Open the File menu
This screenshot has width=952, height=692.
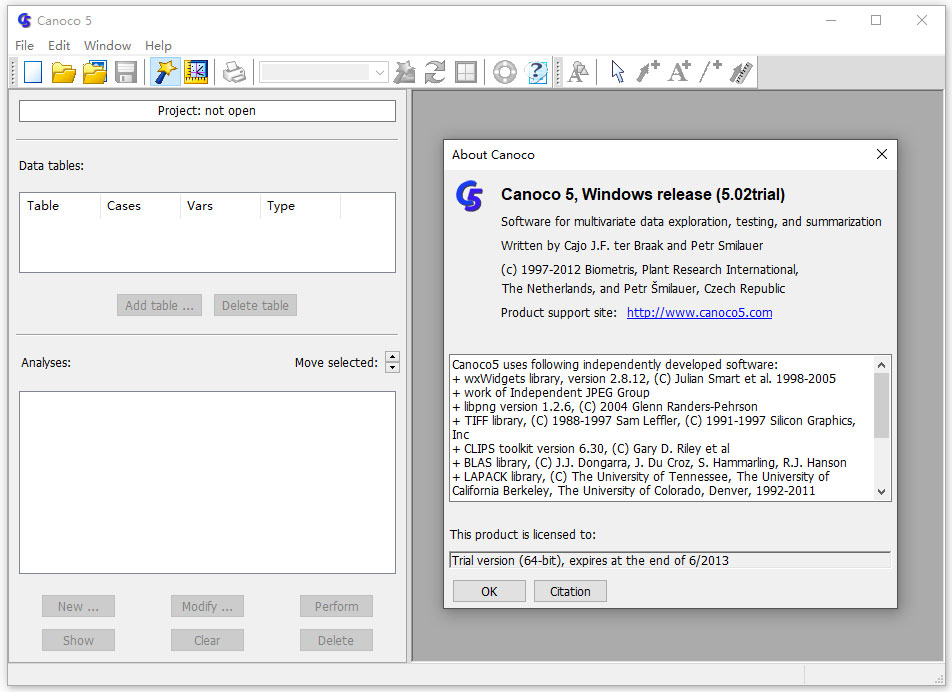(x=24, y=46)
